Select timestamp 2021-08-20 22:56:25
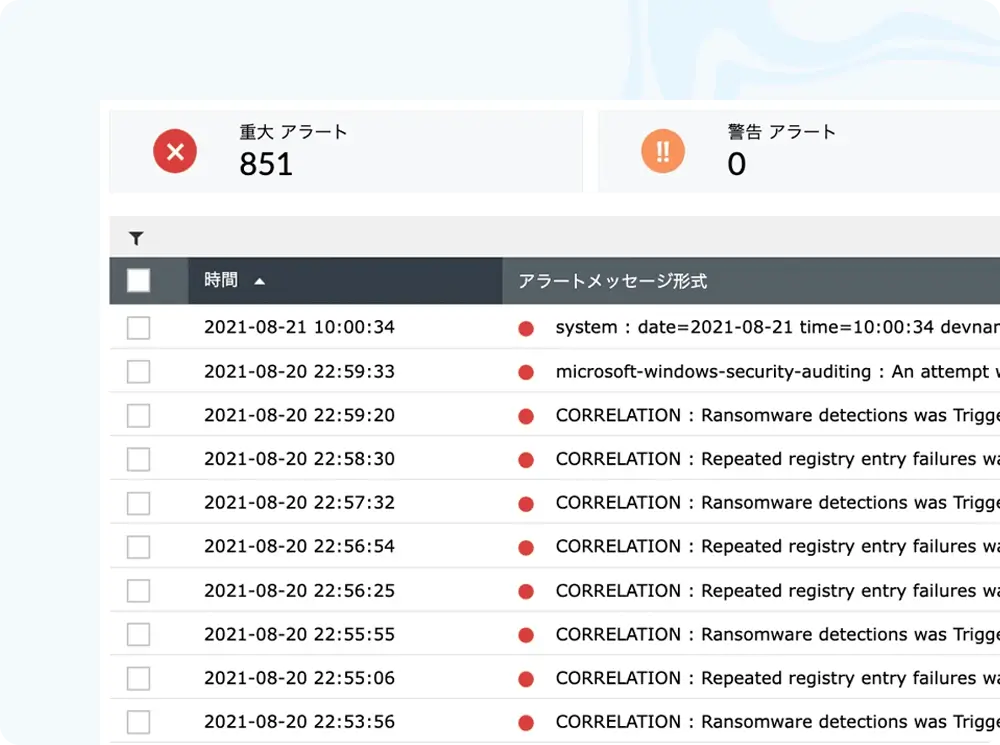 pyautogui.click(x=299, y=591)
